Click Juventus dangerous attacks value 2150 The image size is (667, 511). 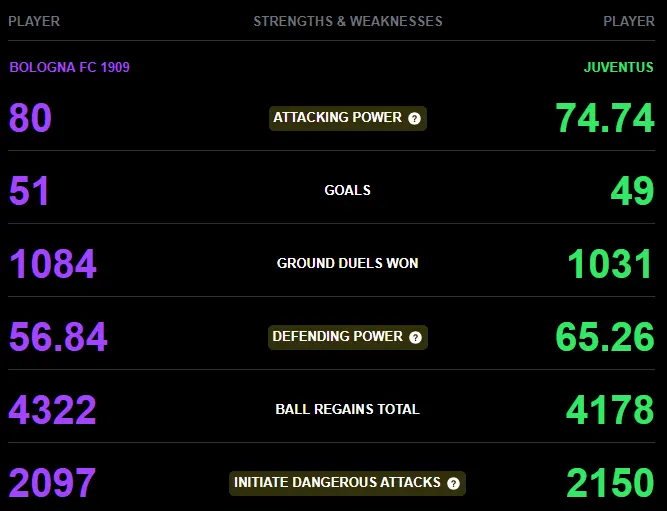pos(610,483)
